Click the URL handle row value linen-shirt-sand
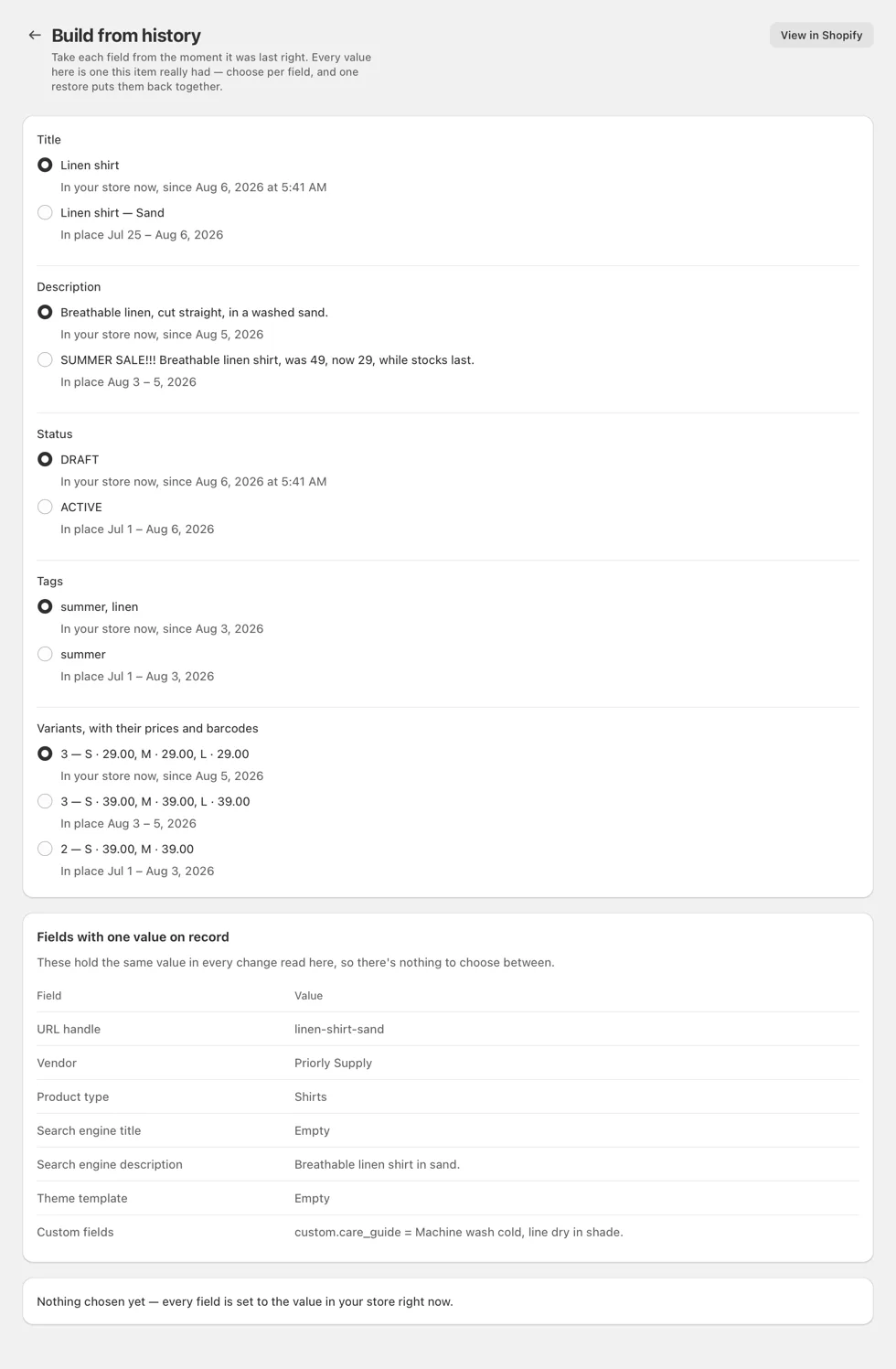896x1369 pixels. [x=339, y=1029]
